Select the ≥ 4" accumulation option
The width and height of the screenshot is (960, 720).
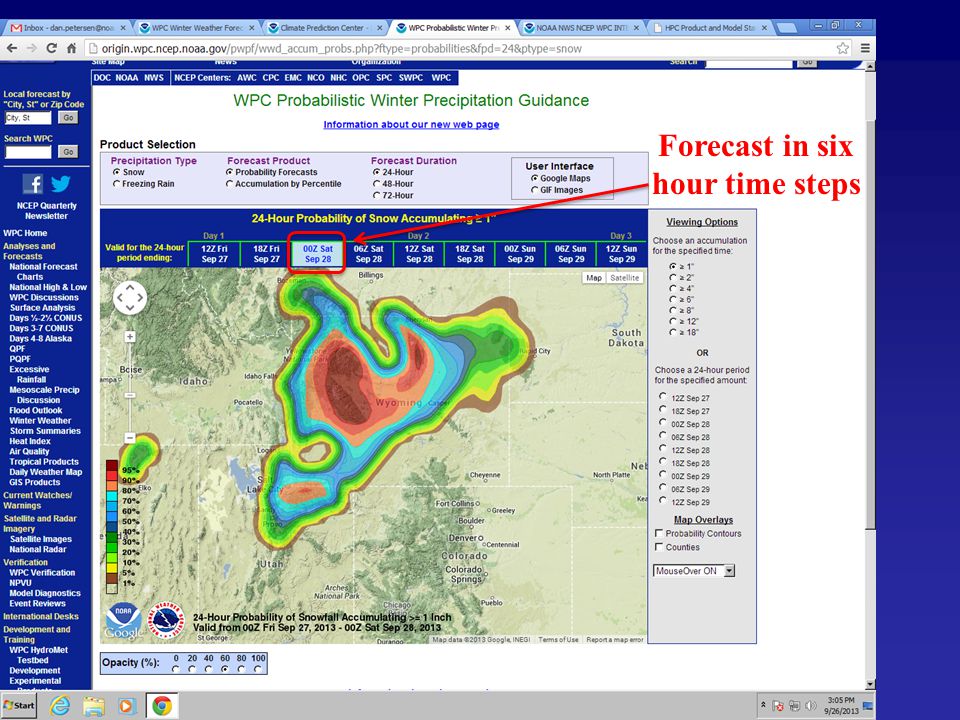click(x=673, y=288)
